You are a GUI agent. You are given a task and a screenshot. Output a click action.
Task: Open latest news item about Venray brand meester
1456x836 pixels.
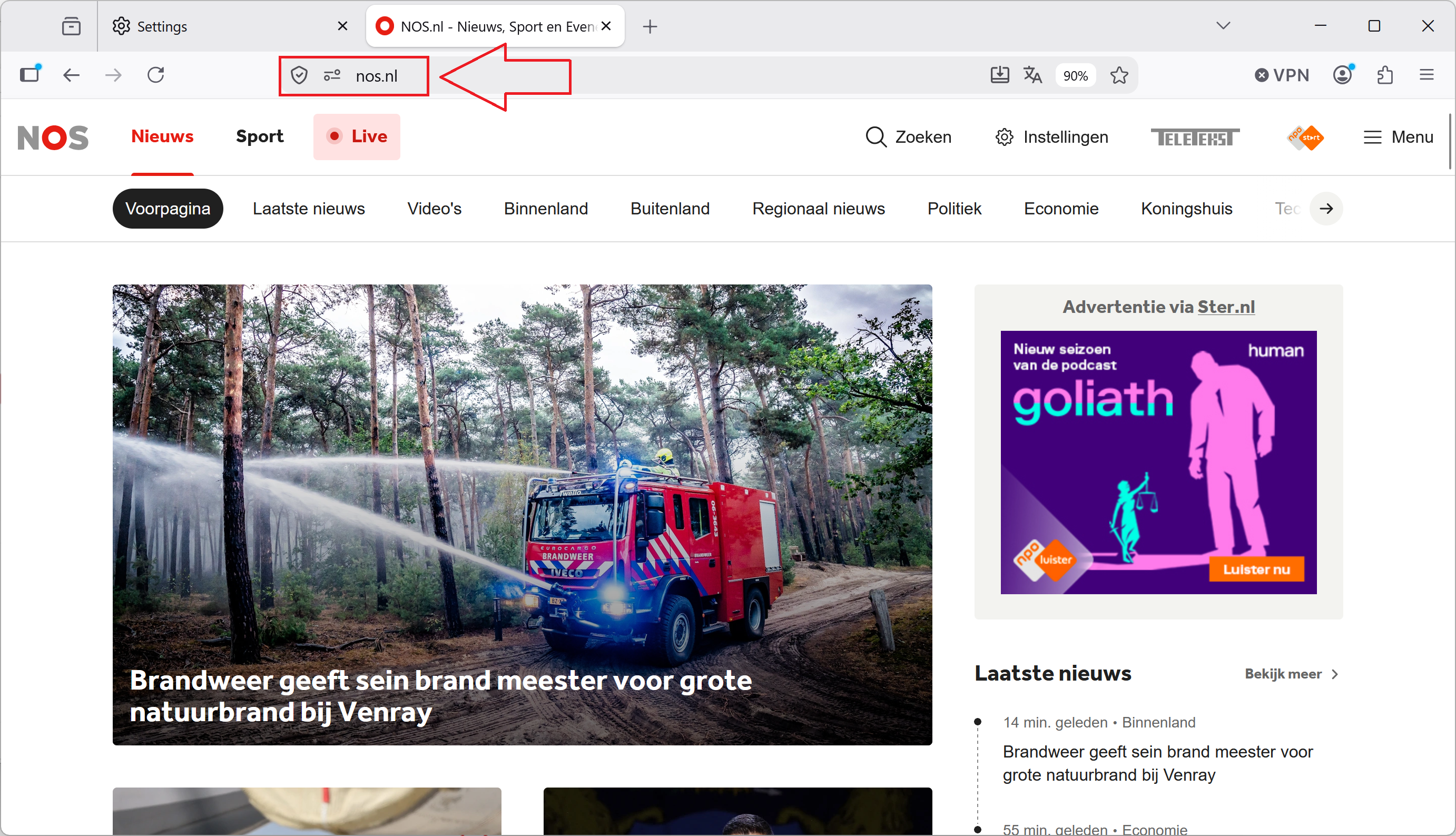tap(1157, 764)
